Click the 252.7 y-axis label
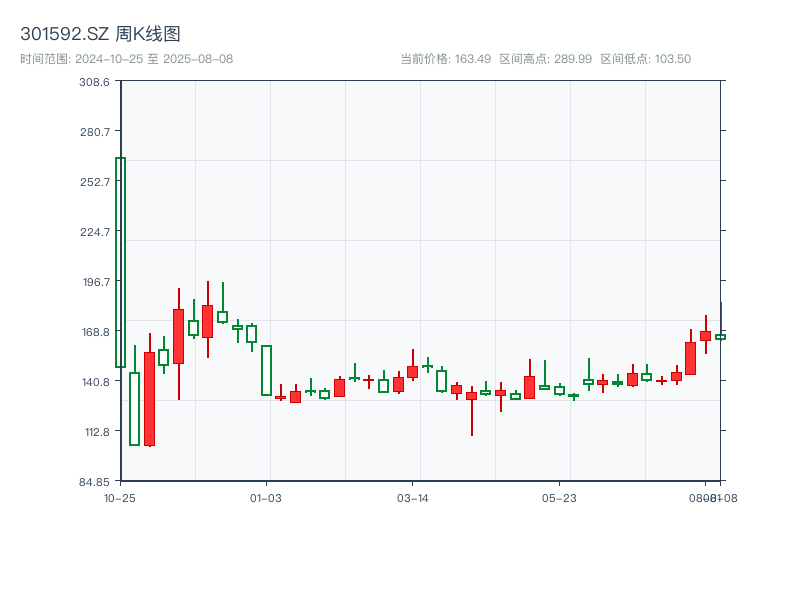Viewport: 800px width, 600px height. point(95,182)
